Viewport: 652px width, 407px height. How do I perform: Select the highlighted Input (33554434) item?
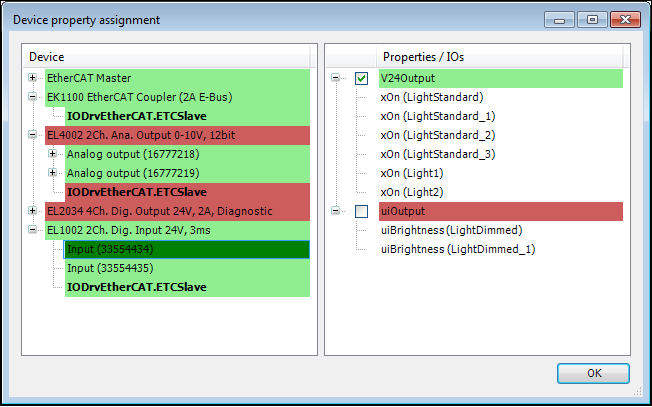[109, 249]
